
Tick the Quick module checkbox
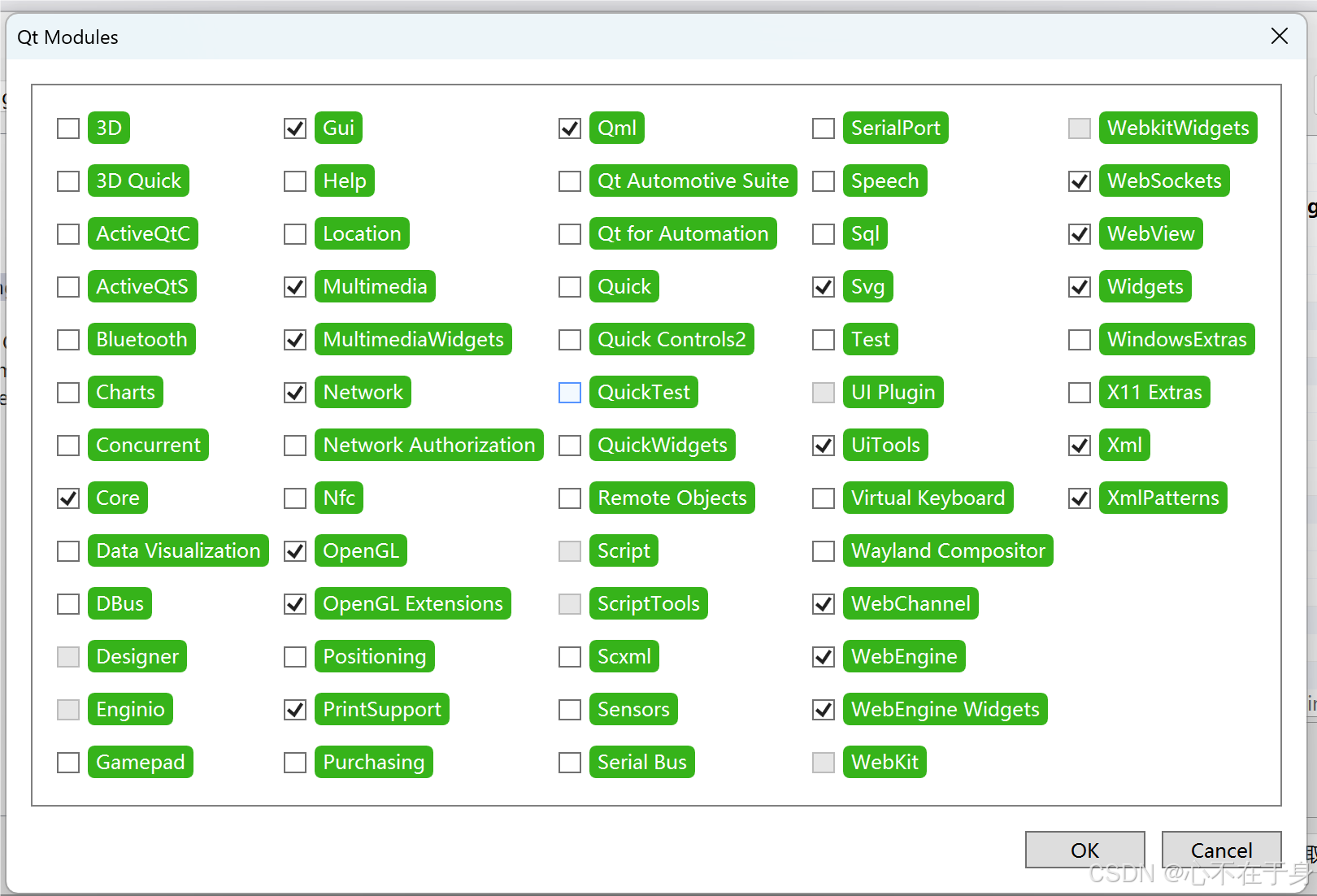coord(570,287)
